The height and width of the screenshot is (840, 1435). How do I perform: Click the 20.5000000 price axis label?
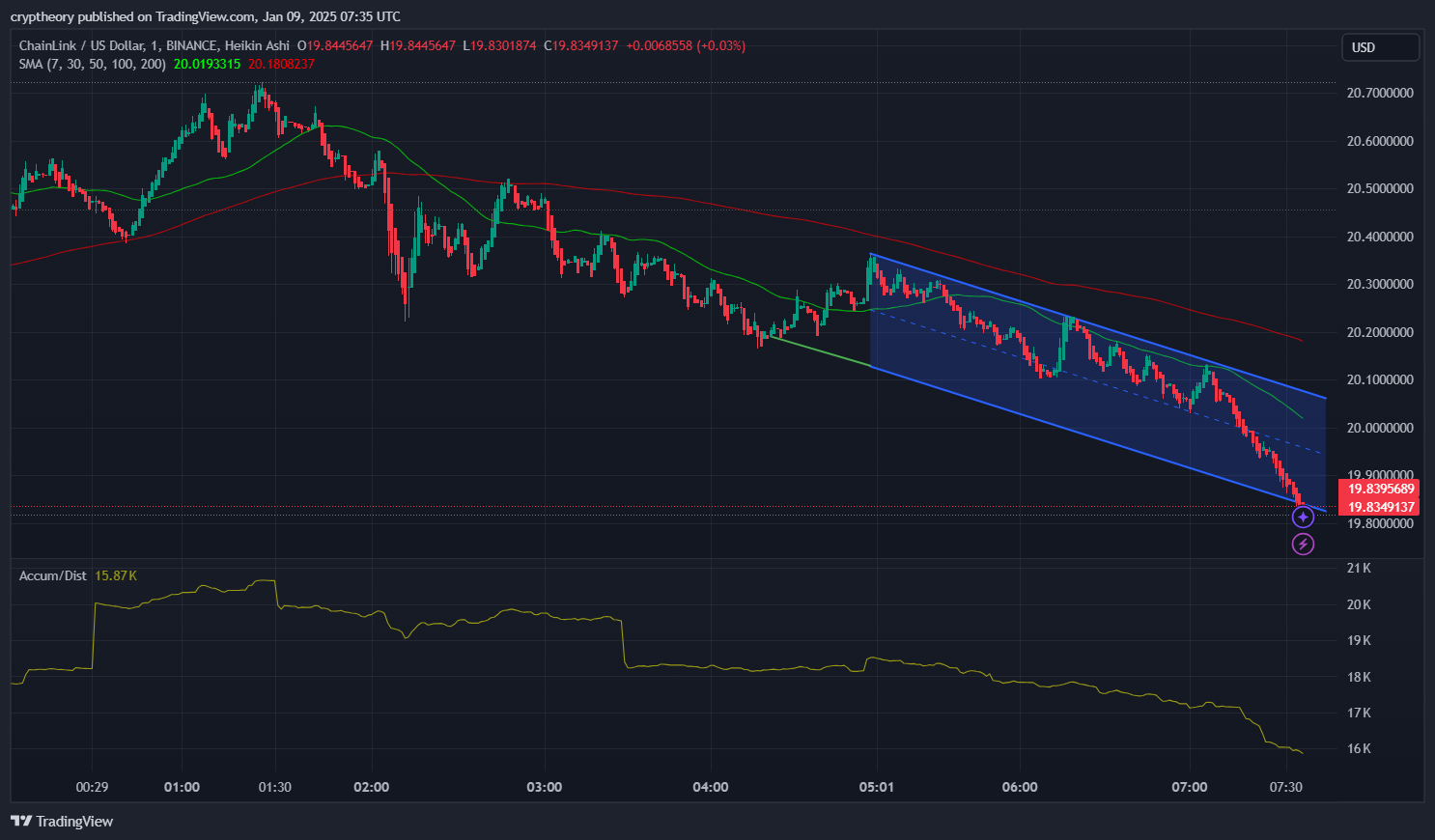[x=1380, y=188]
